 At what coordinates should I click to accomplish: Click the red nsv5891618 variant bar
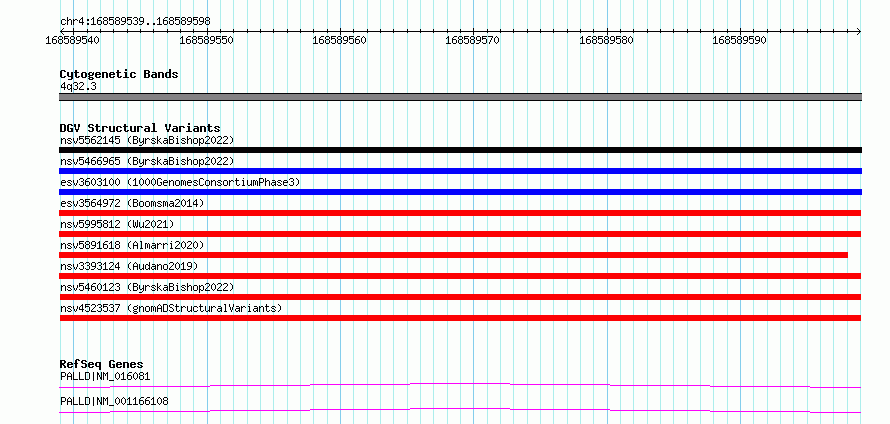tap(454, 255)
